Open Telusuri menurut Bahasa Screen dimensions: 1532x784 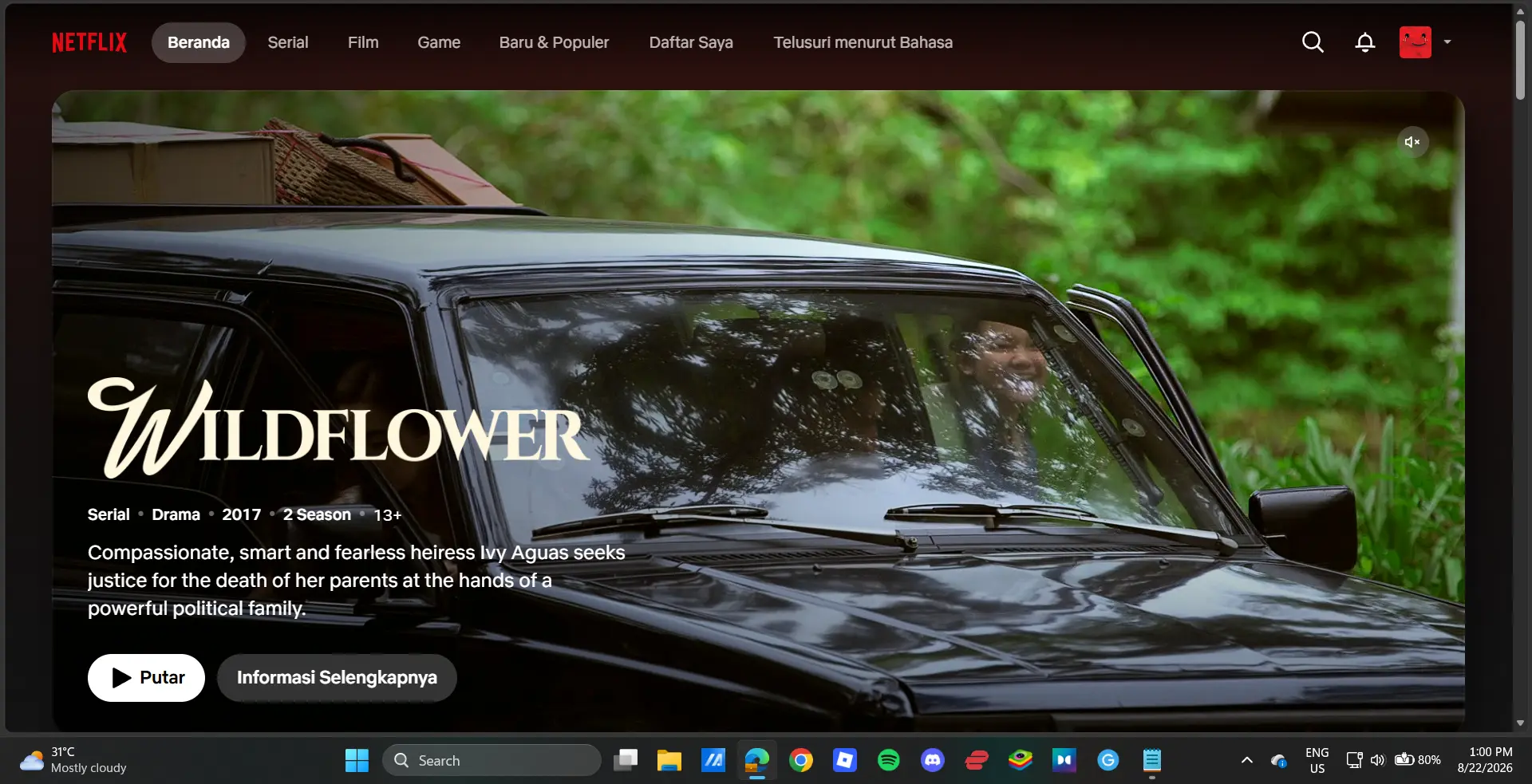pyautogui.click(x=863, y=42)
